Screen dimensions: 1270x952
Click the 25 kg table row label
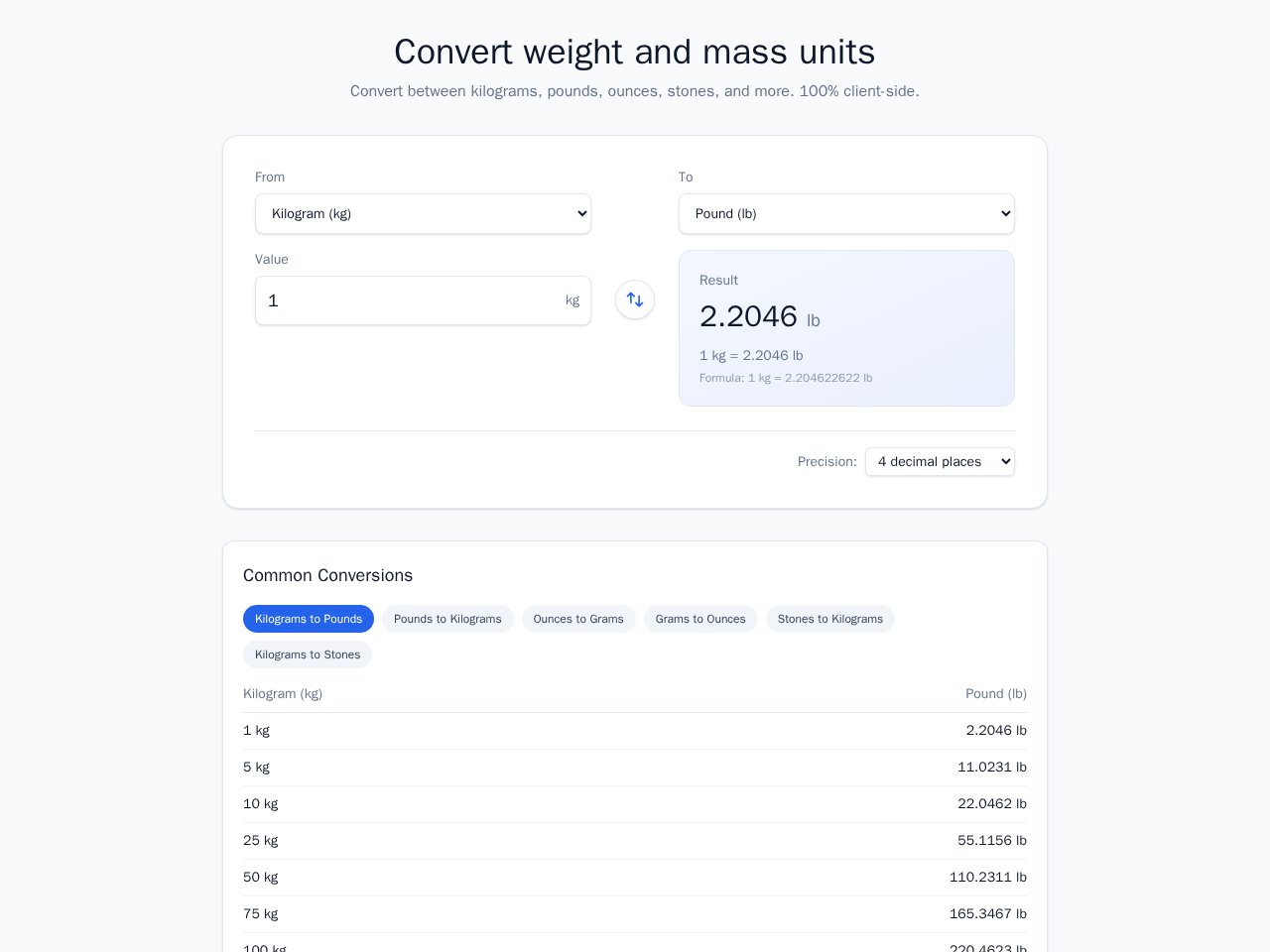coord(260,841)
